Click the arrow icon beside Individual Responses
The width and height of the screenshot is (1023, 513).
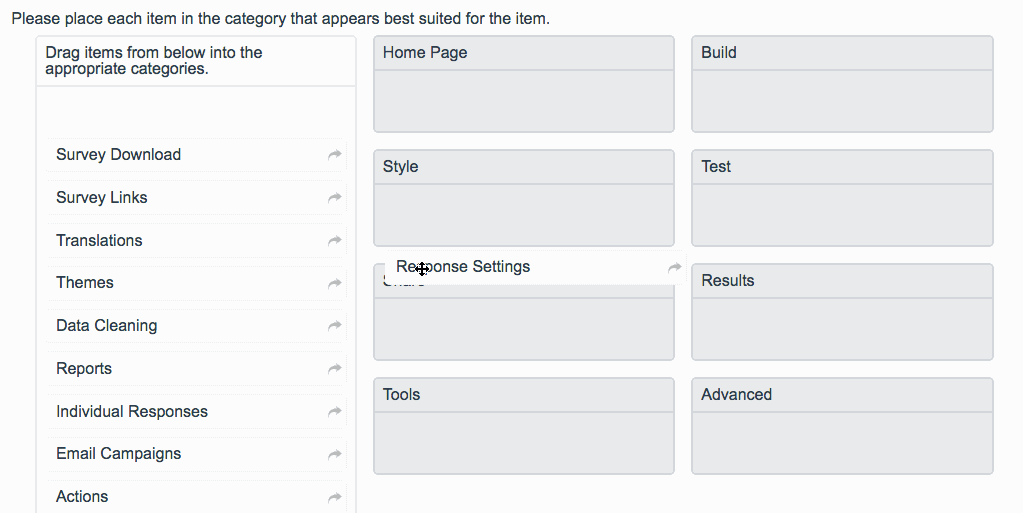pos(334,412)
